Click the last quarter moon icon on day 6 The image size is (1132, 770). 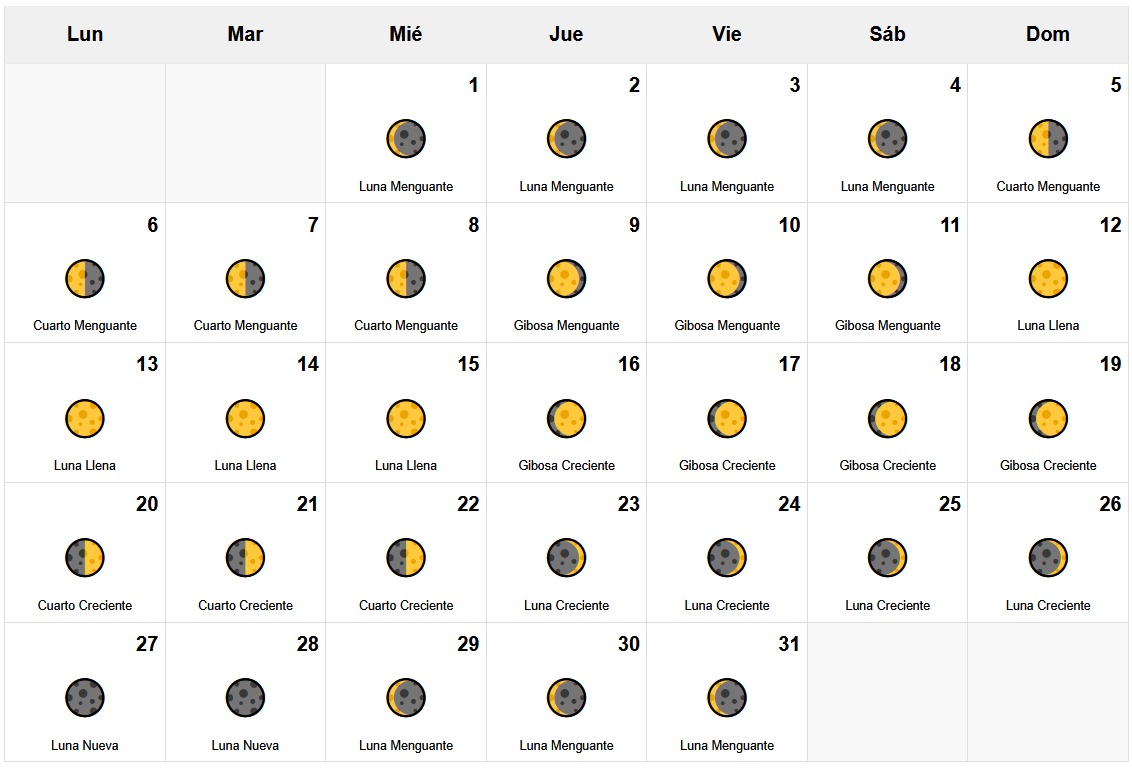coord(85,279)
